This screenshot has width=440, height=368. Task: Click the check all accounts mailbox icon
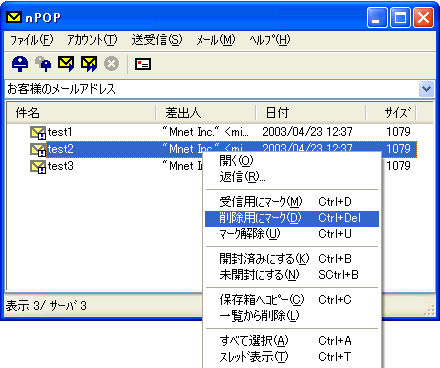pyautogui.click(x=43, y=64)
